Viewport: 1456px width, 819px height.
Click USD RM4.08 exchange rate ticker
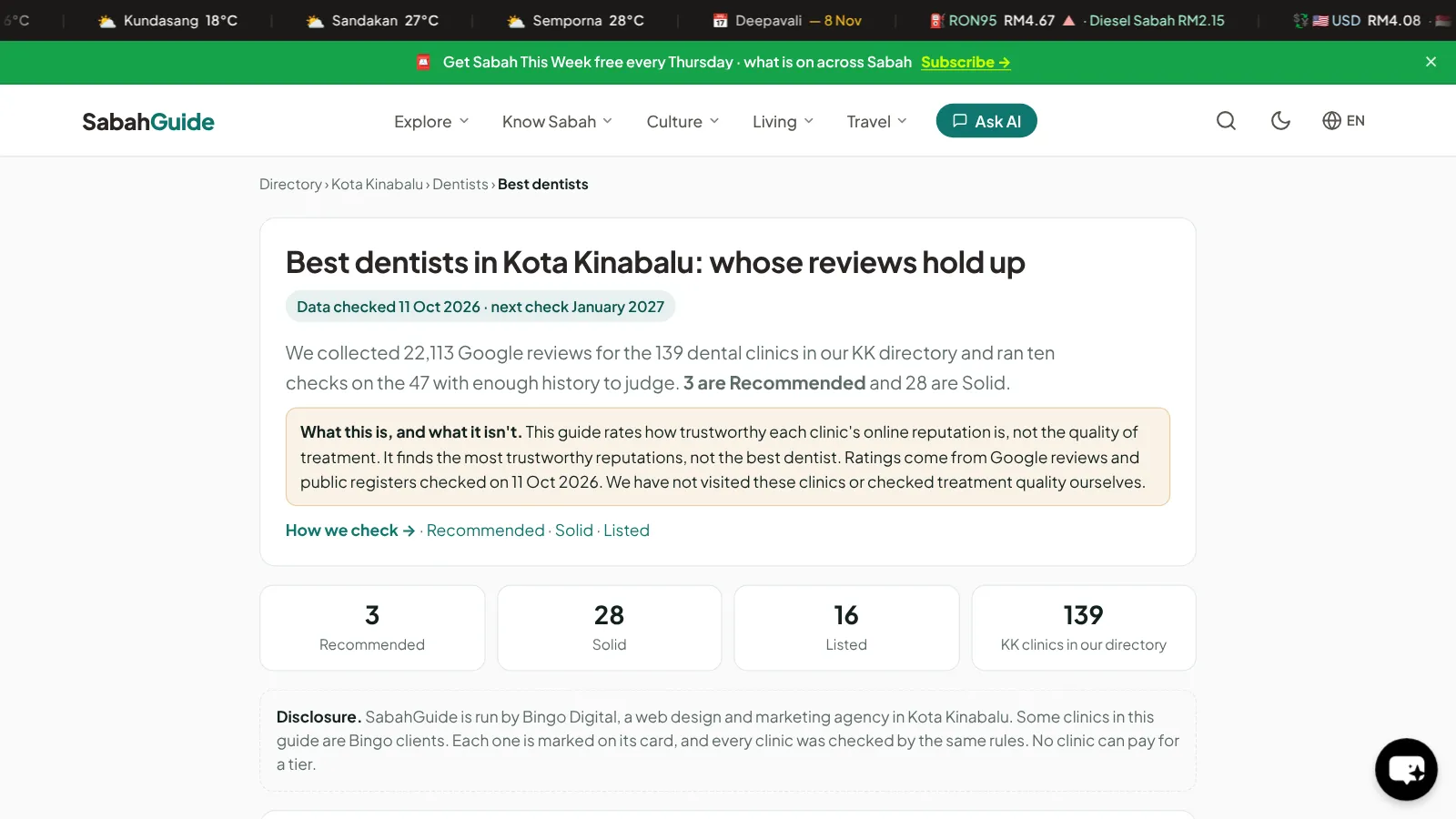[1357, 20]
